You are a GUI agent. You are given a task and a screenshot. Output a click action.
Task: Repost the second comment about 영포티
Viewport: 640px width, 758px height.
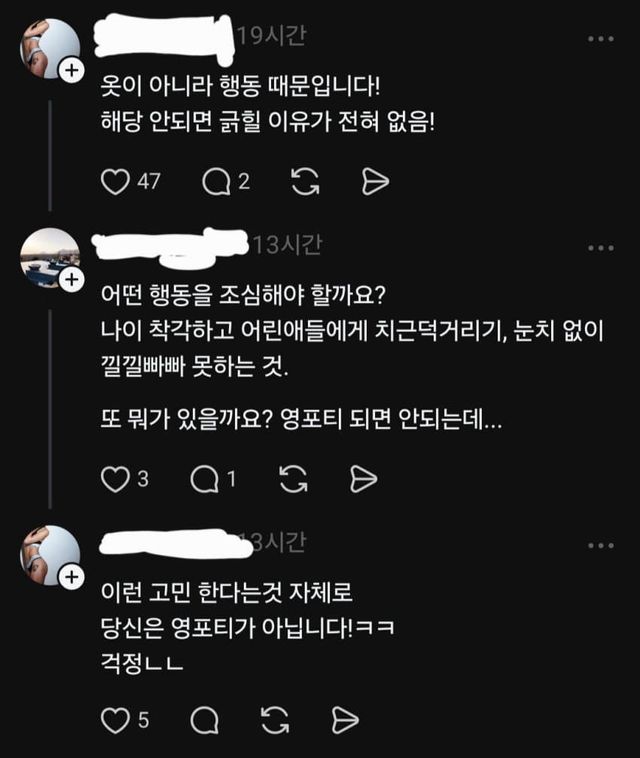tap(294, 480)
